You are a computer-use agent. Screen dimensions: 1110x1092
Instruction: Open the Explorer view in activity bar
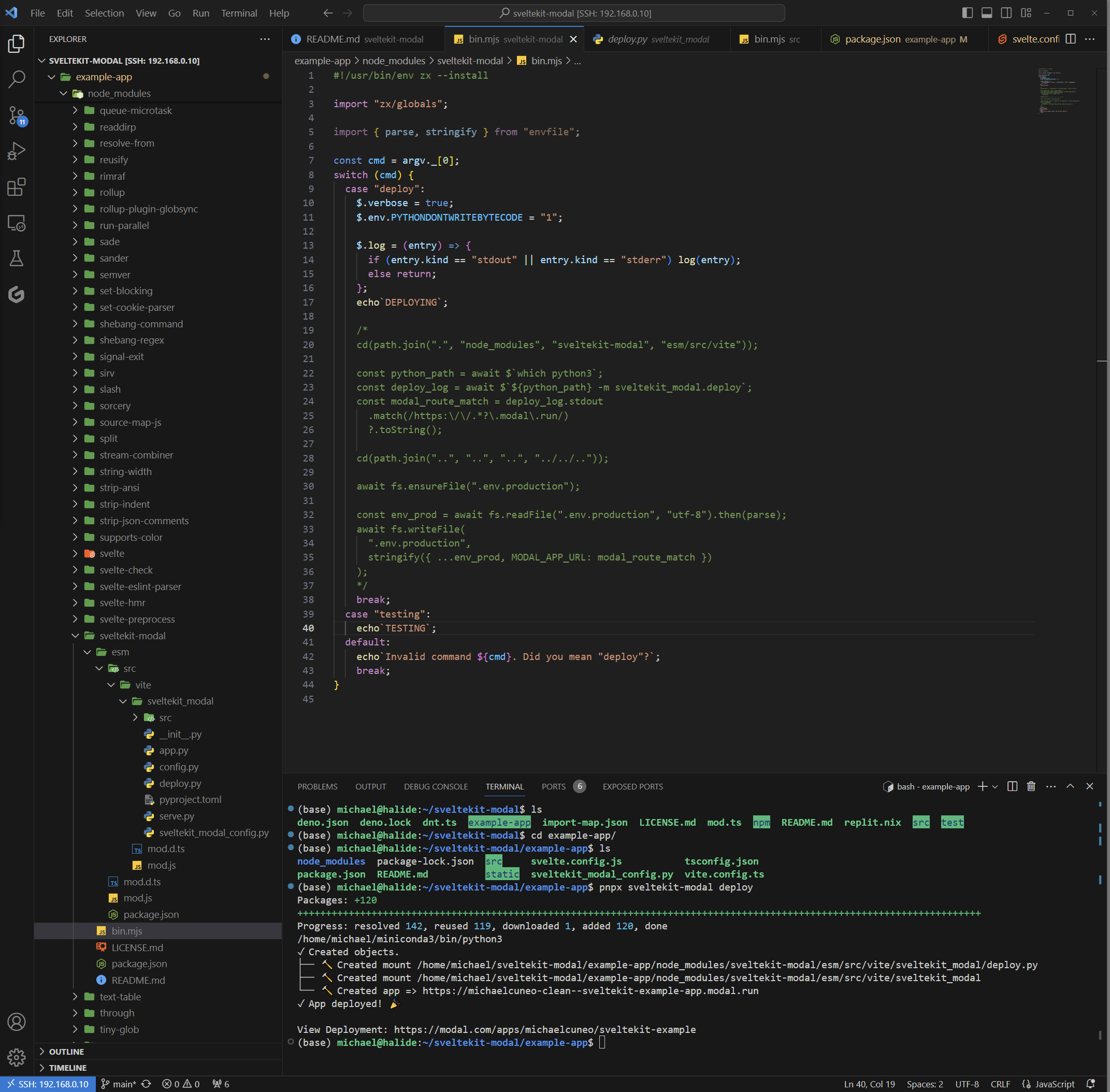(17, 44)
